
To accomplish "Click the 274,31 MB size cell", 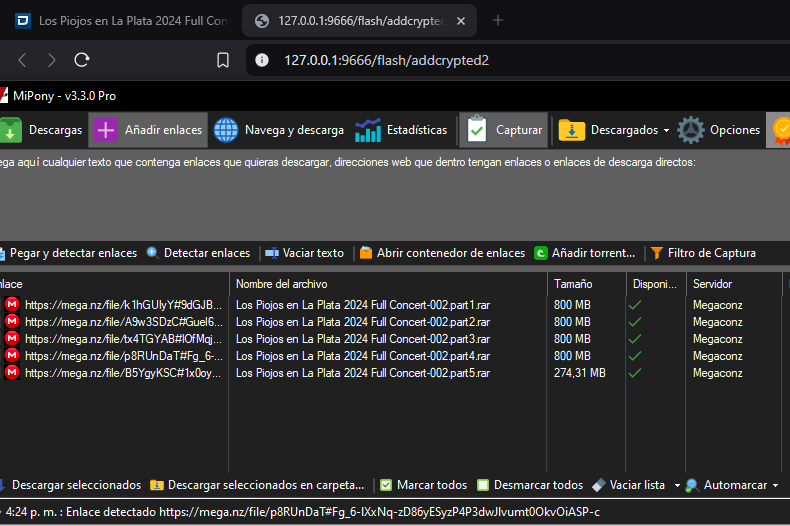I will click(x=579, y=373).
